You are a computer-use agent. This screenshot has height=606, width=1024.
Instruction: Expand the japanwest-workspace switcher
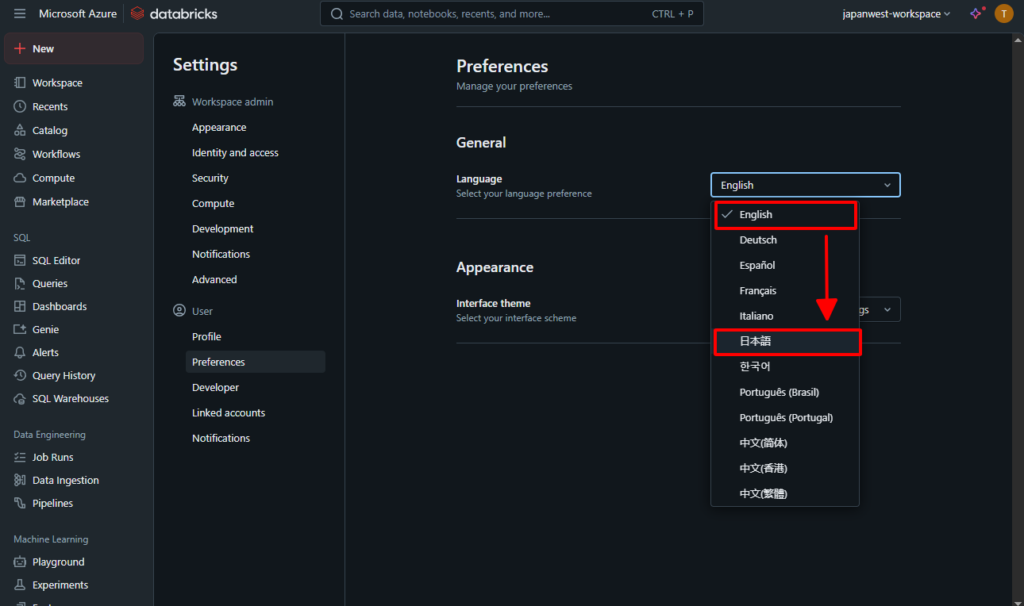click(896, 14)
